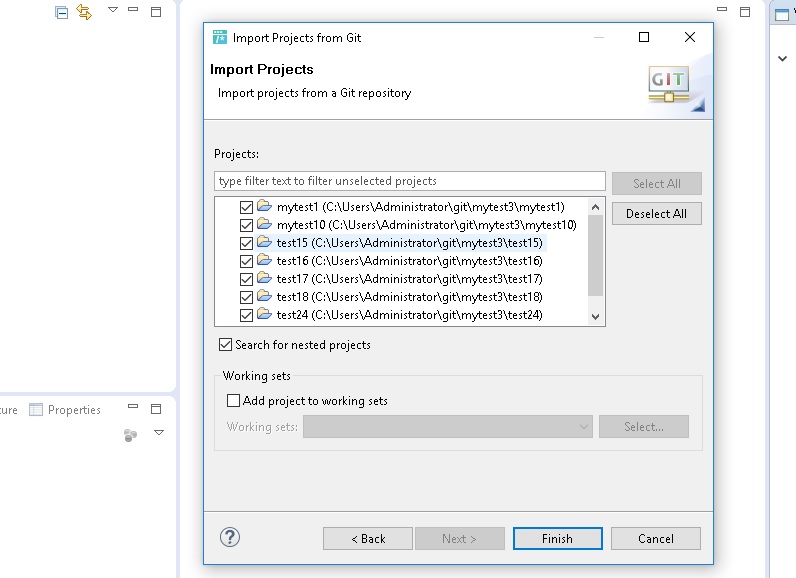Click the test17 folder icon
This screenshot has height=578, width=796.
pos(264,278)
